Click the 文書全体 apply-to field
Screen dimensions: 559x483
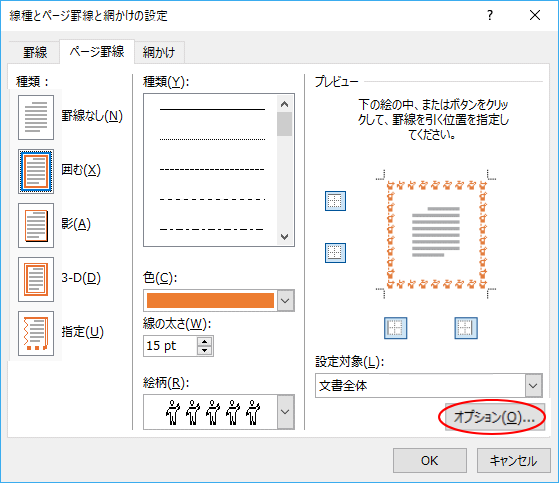420,385
